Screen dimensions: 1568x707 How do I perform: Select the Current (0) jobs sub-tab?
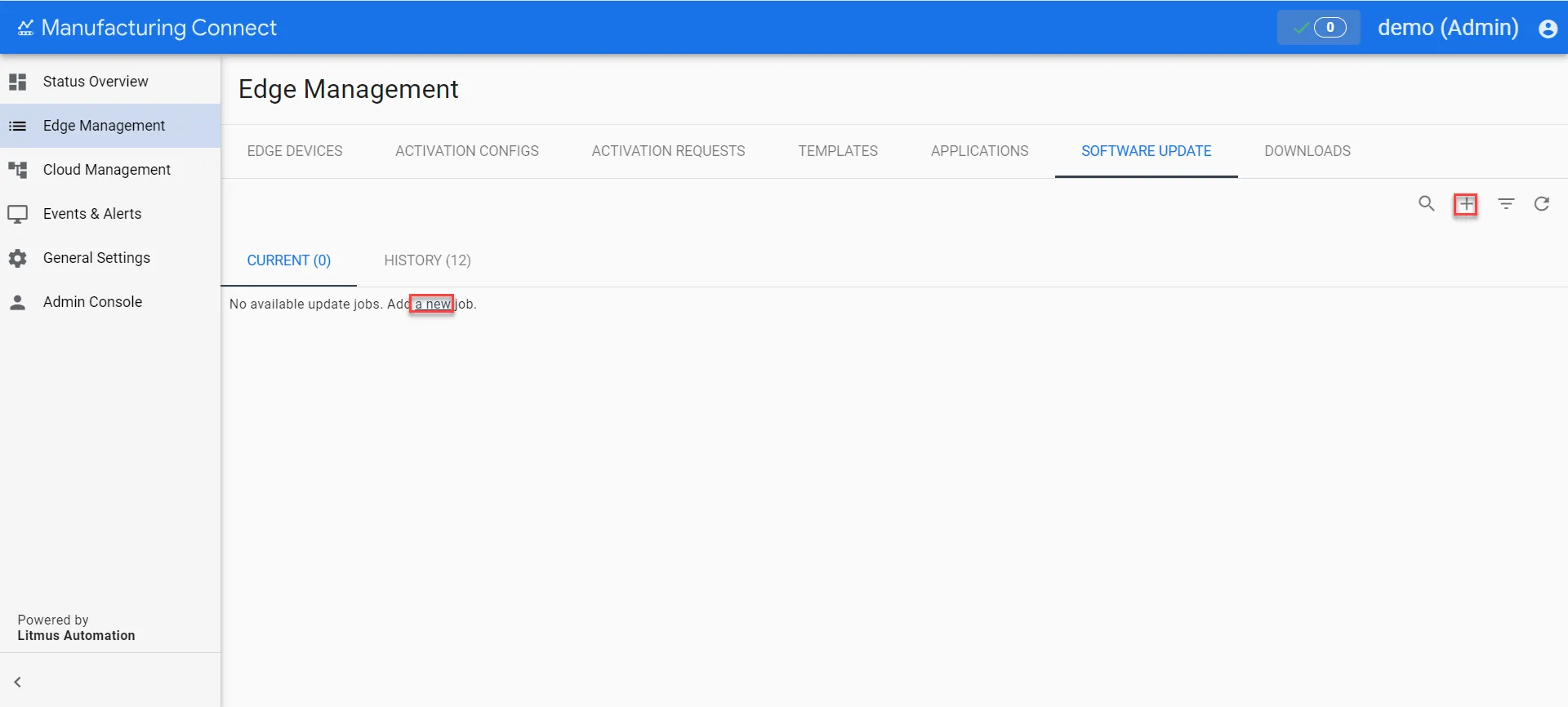[289, 260]
